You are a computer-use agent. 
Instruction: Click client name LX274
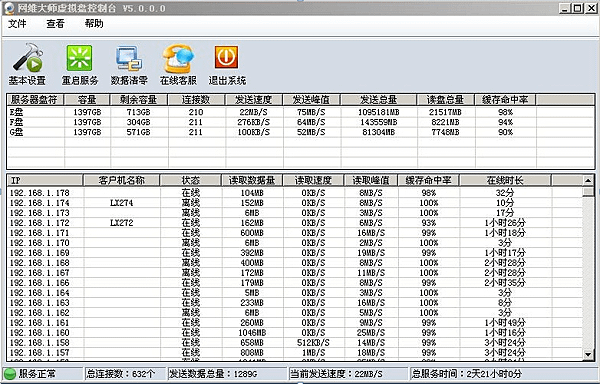(x=122, y=203)
